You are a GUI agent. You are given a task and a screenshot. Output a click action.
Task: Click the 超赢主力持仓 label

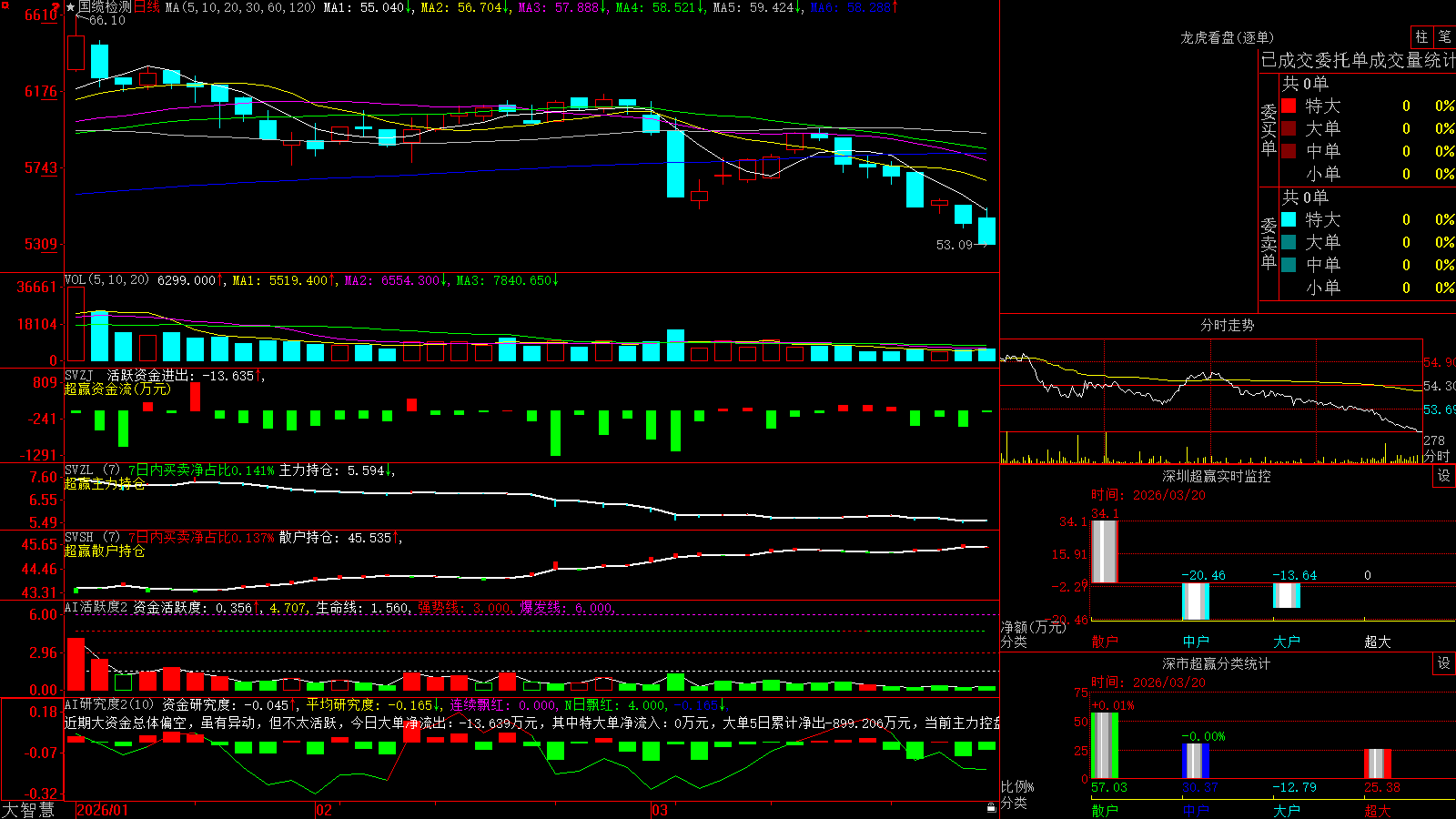[104, 484]
